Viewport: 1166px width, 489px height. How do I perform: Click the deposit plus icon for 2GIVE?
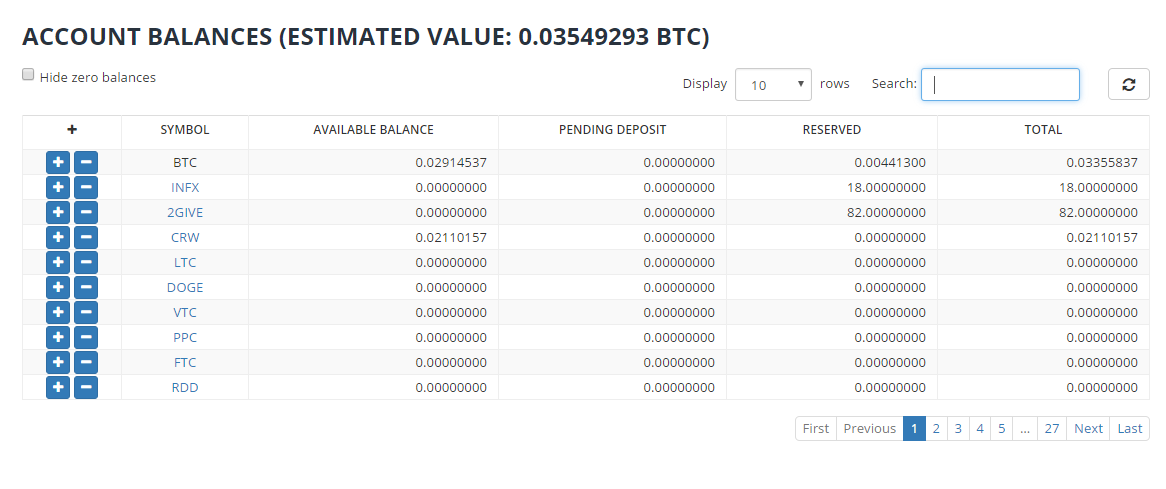tap(58, 213)
